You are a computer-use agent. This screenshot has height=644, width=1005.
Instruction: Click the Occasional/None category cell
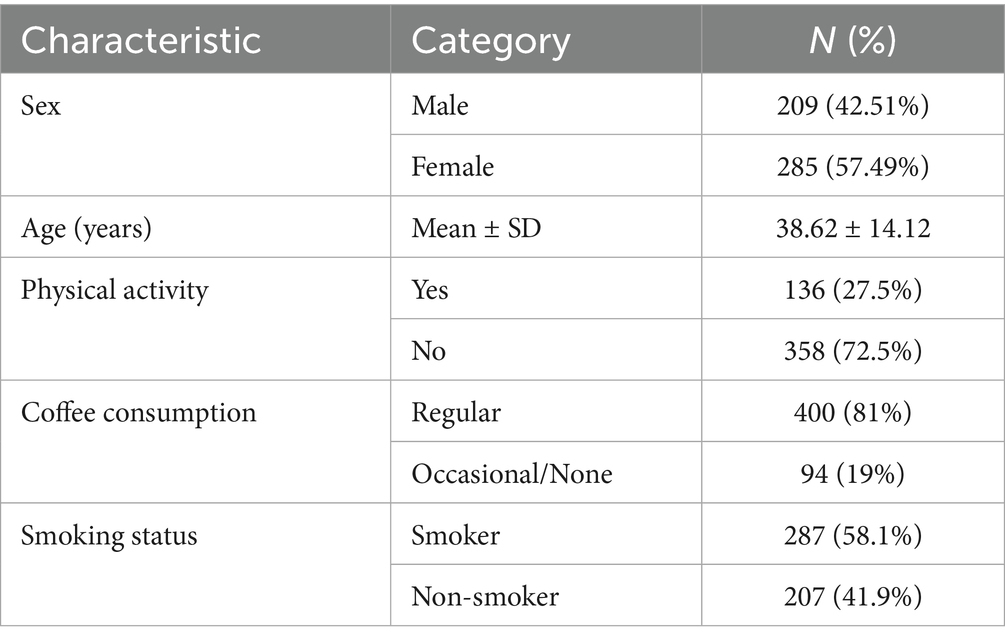click(511, 474)
